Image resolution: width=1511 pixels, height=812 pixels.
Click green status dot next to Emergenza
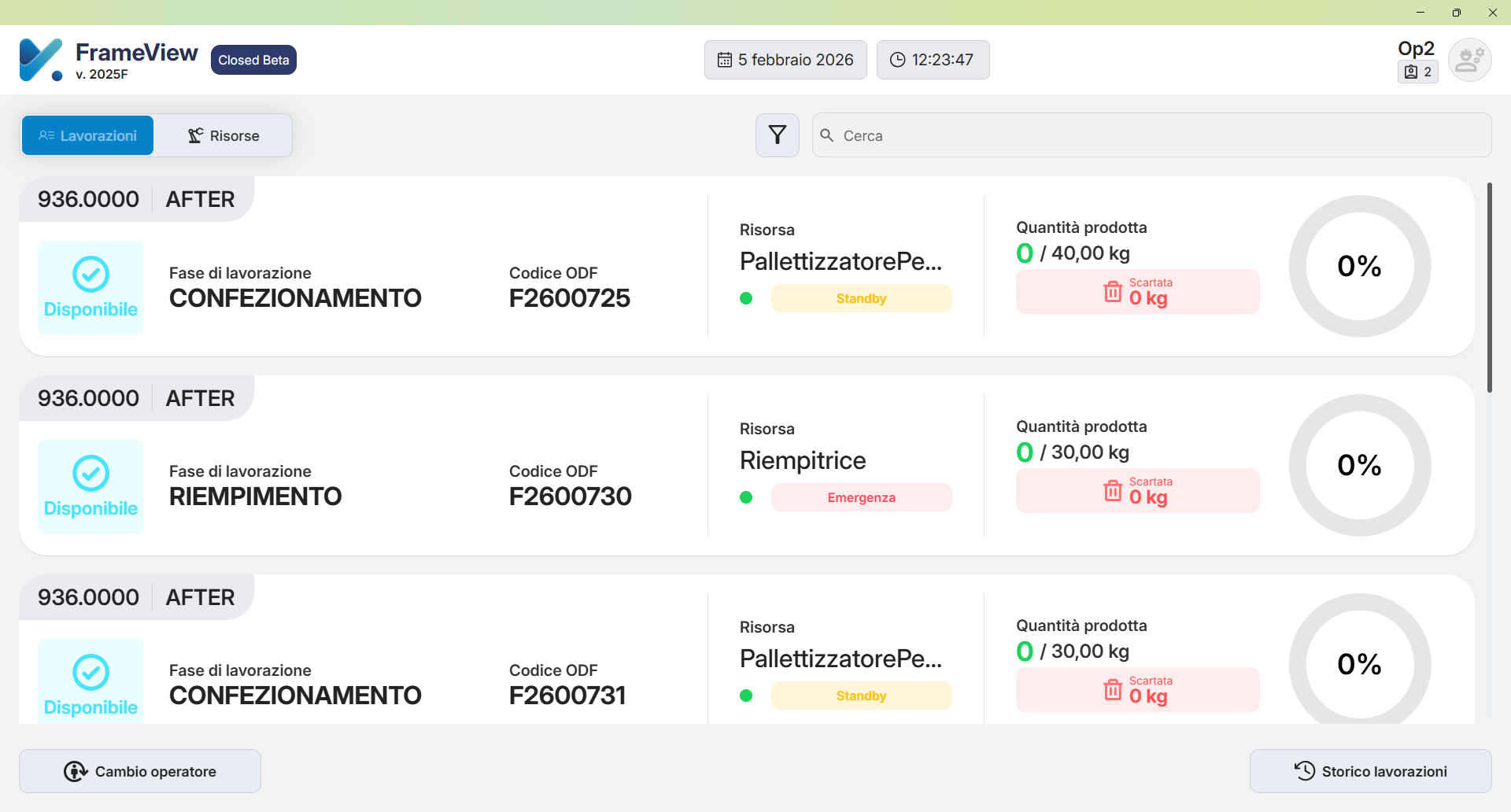[x=746, y=497]
